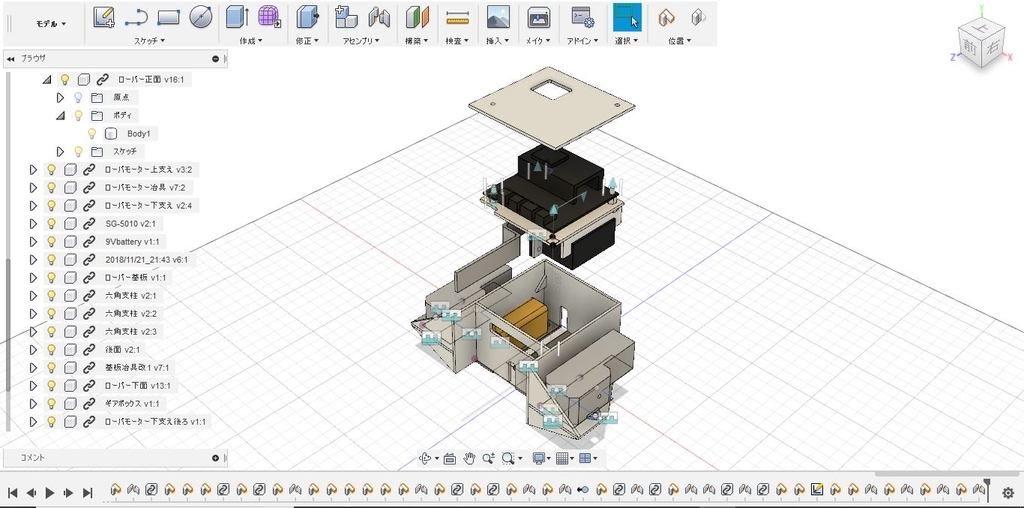
Task: Create a new sketch
Action: [104, 17]
